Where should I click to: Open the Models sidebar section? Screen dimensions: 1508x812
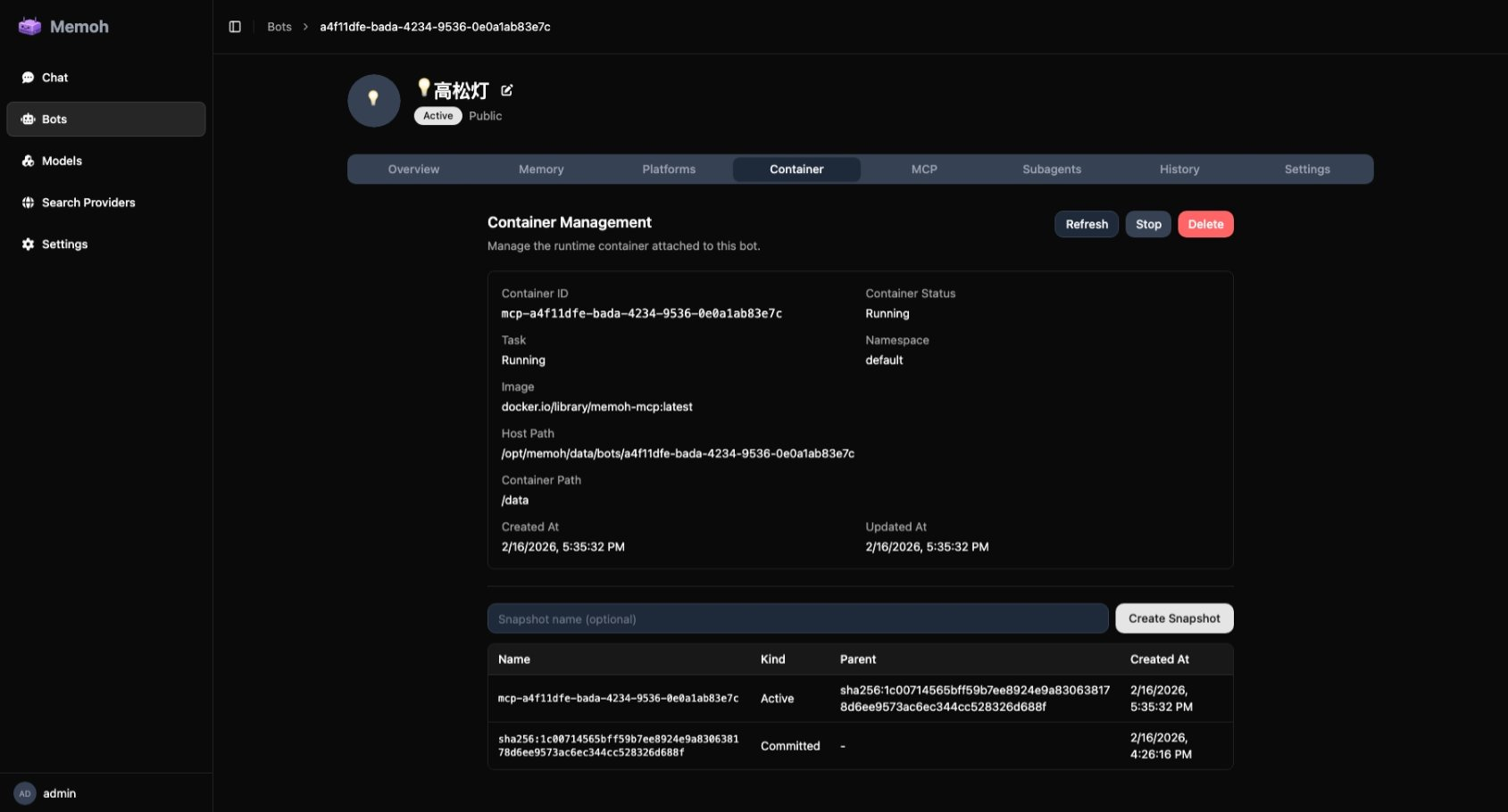point(62,162)
